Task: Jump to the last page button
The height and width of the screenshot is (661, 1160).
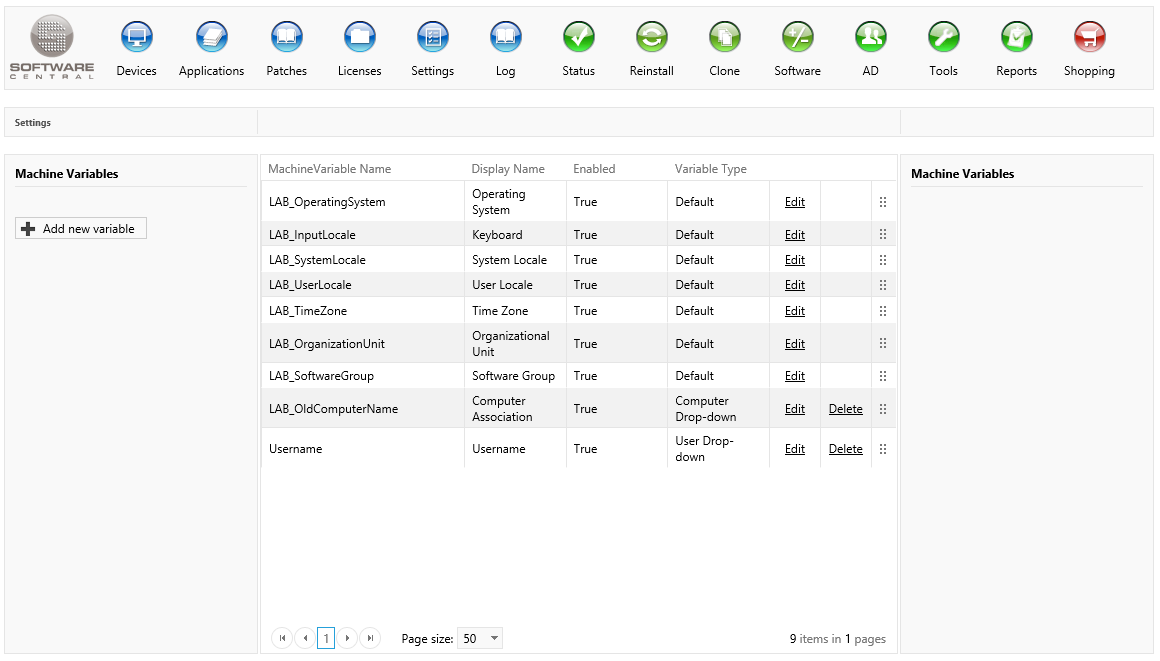Action: 370,638
